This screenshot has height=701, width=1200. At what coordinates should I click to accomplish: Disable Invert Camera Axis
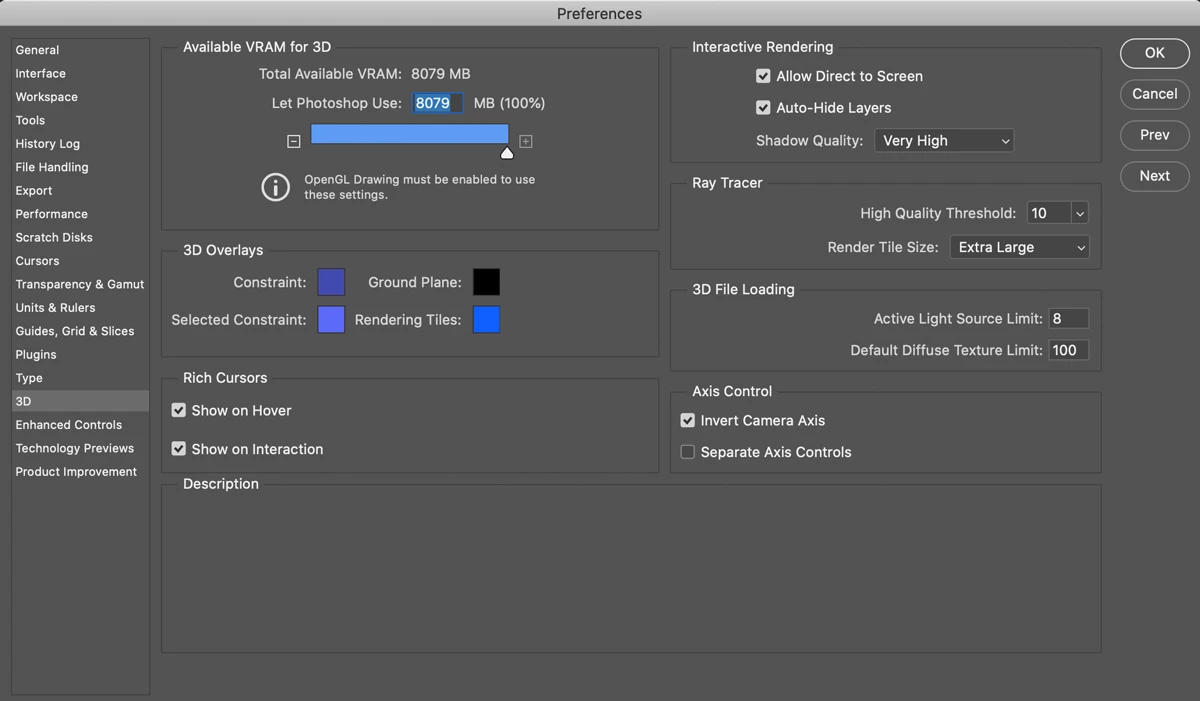click(688, 421)
